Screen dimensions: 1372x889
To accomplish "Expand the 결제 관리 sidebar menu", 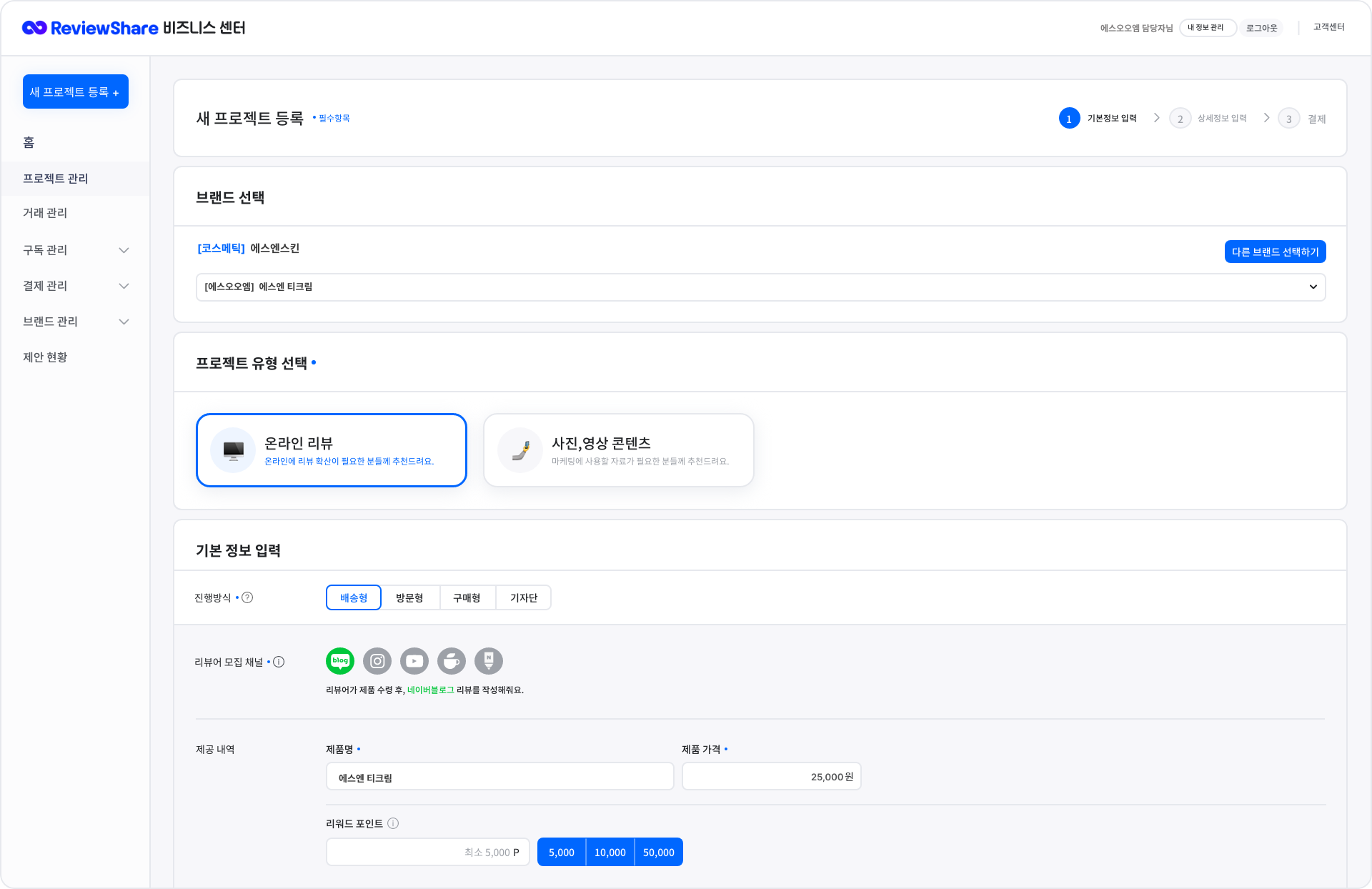I will coord(76,286).
